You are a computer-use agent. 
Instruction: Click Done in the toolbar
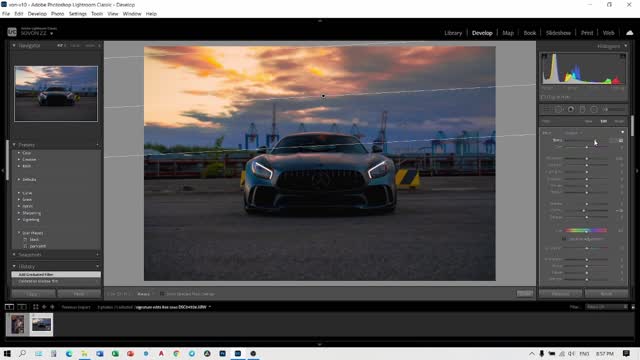(x=524, y=293)
